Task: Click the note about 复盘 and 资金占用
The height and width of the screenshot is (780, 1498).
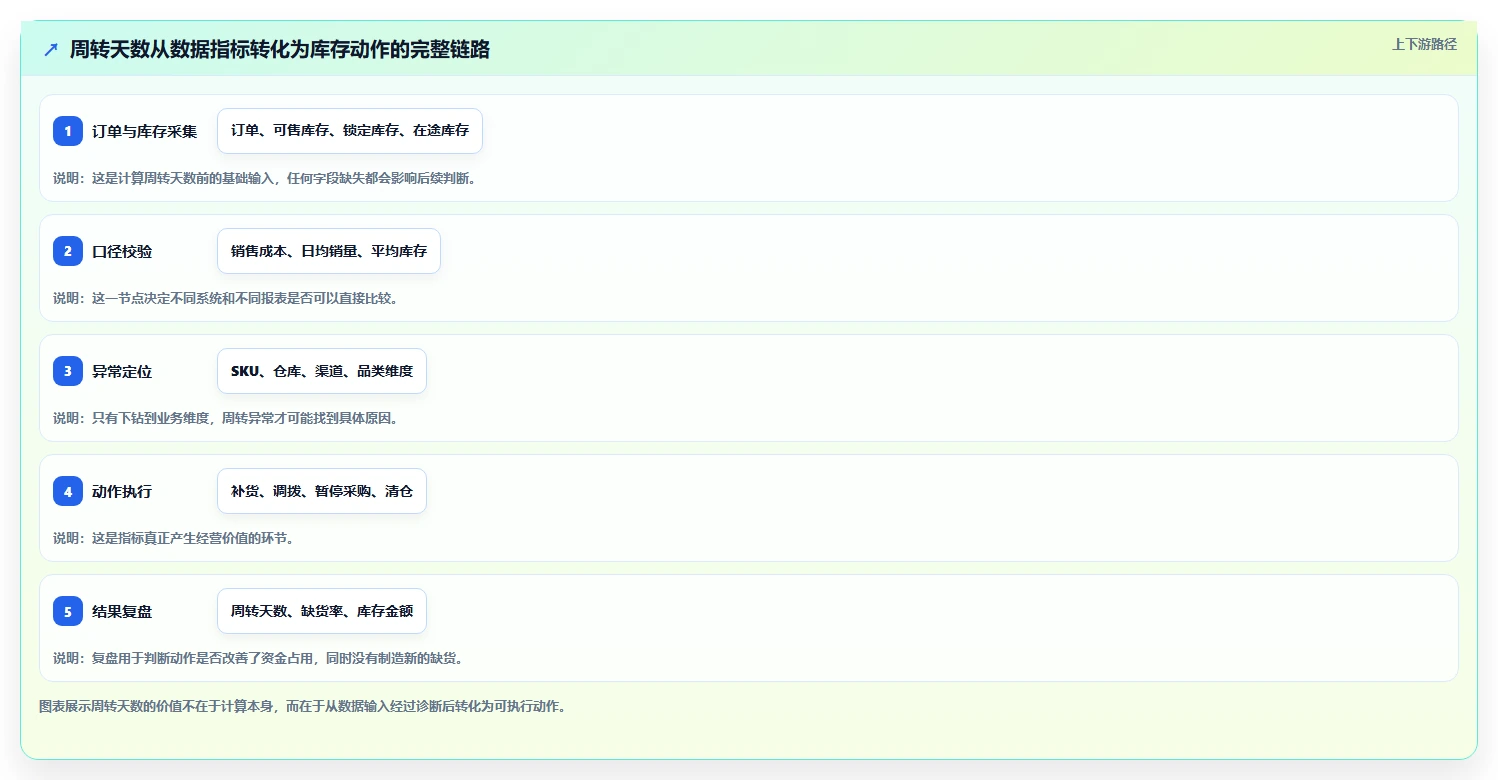Action: coord(258,658)
